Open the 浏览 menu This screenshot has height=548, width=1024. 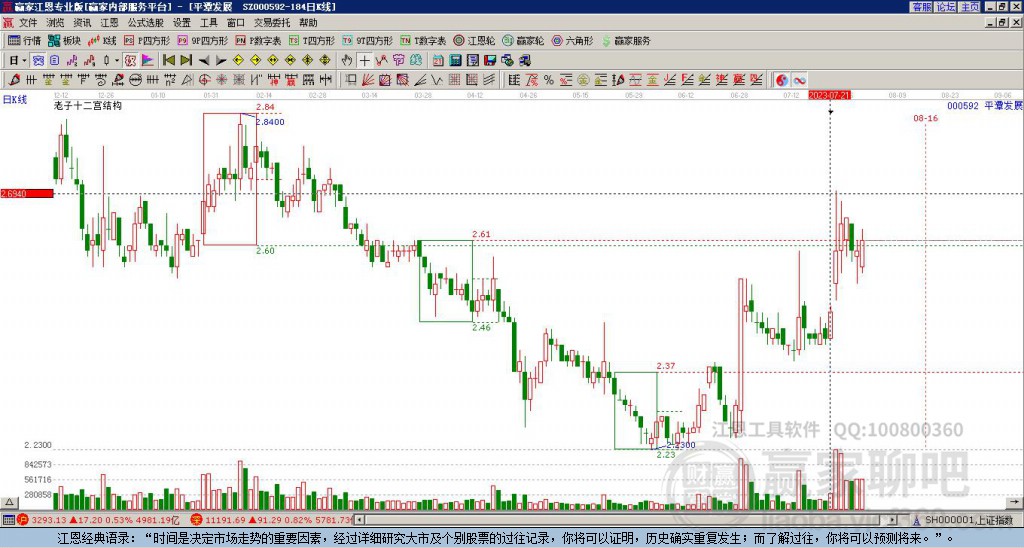[56, 23]
